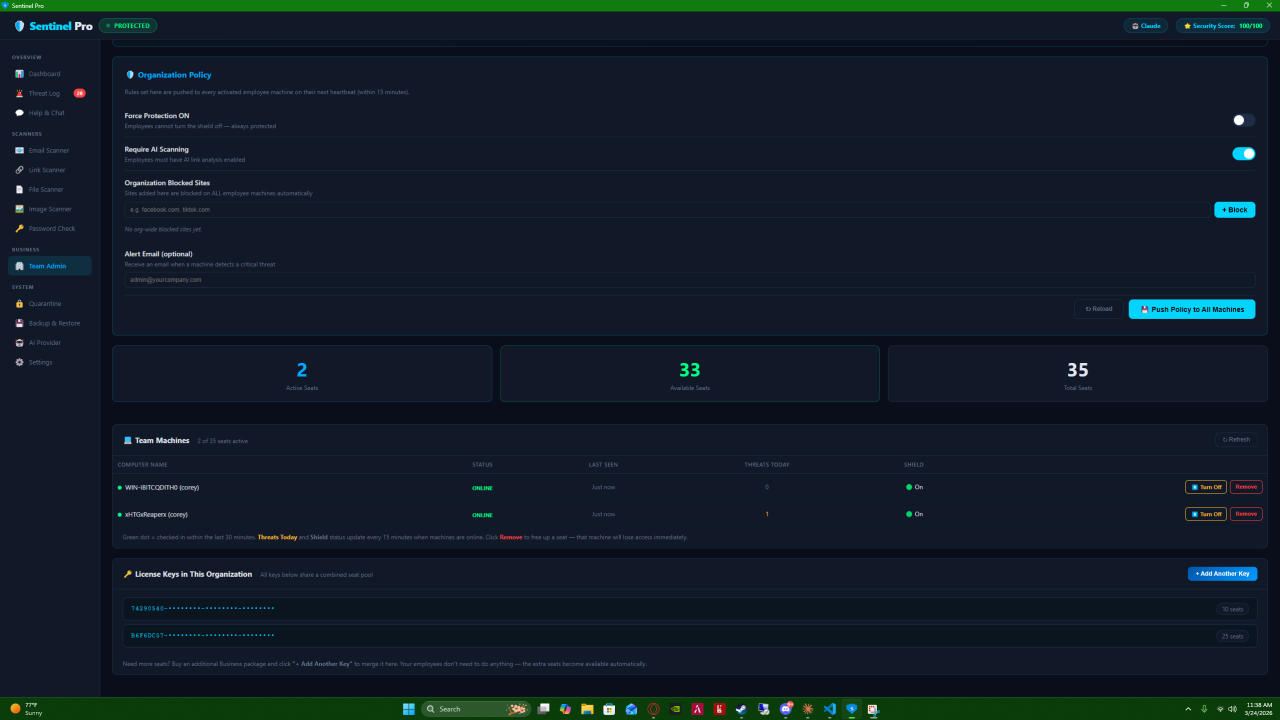Open Settings from the sidebar
The height and width of the screenshot is (720, 1280).
tap(50, 362)
